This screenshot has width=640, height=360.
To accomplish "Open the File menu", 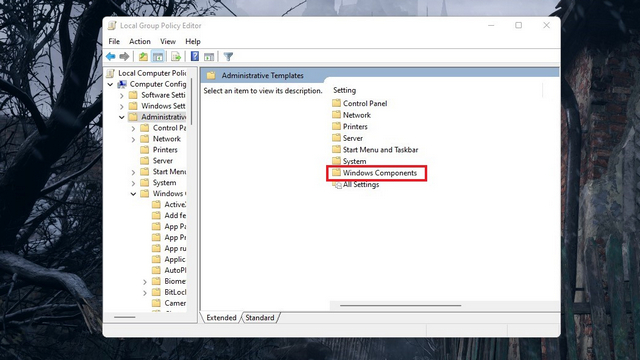I will 114,41.
